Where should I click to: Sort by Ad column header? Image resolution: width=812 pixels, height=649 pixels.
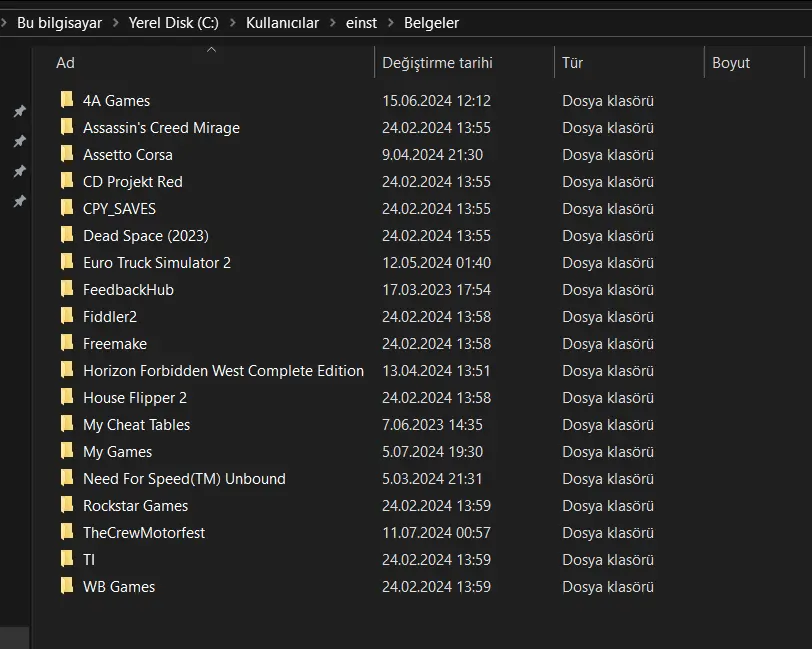(x=65, y=63)
